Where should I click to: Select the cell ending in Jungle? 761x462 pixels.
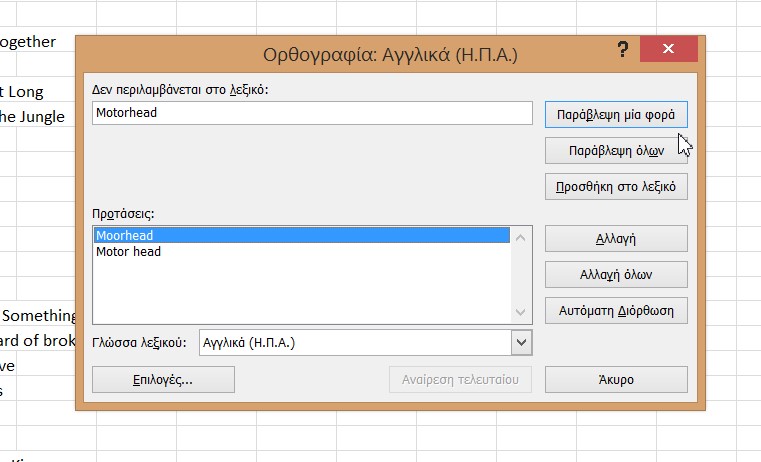pos(35,116)
